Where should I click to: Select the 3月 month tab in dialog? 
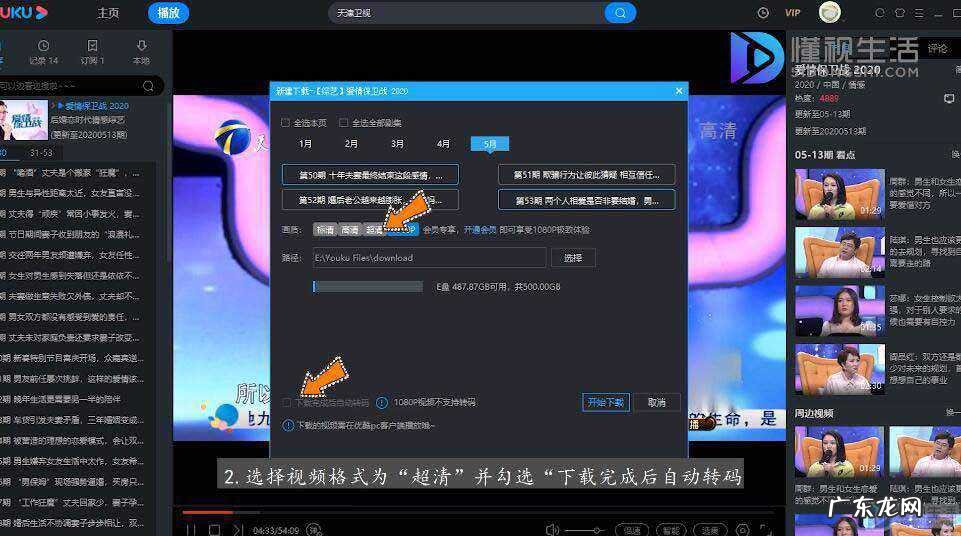(397, 143)
